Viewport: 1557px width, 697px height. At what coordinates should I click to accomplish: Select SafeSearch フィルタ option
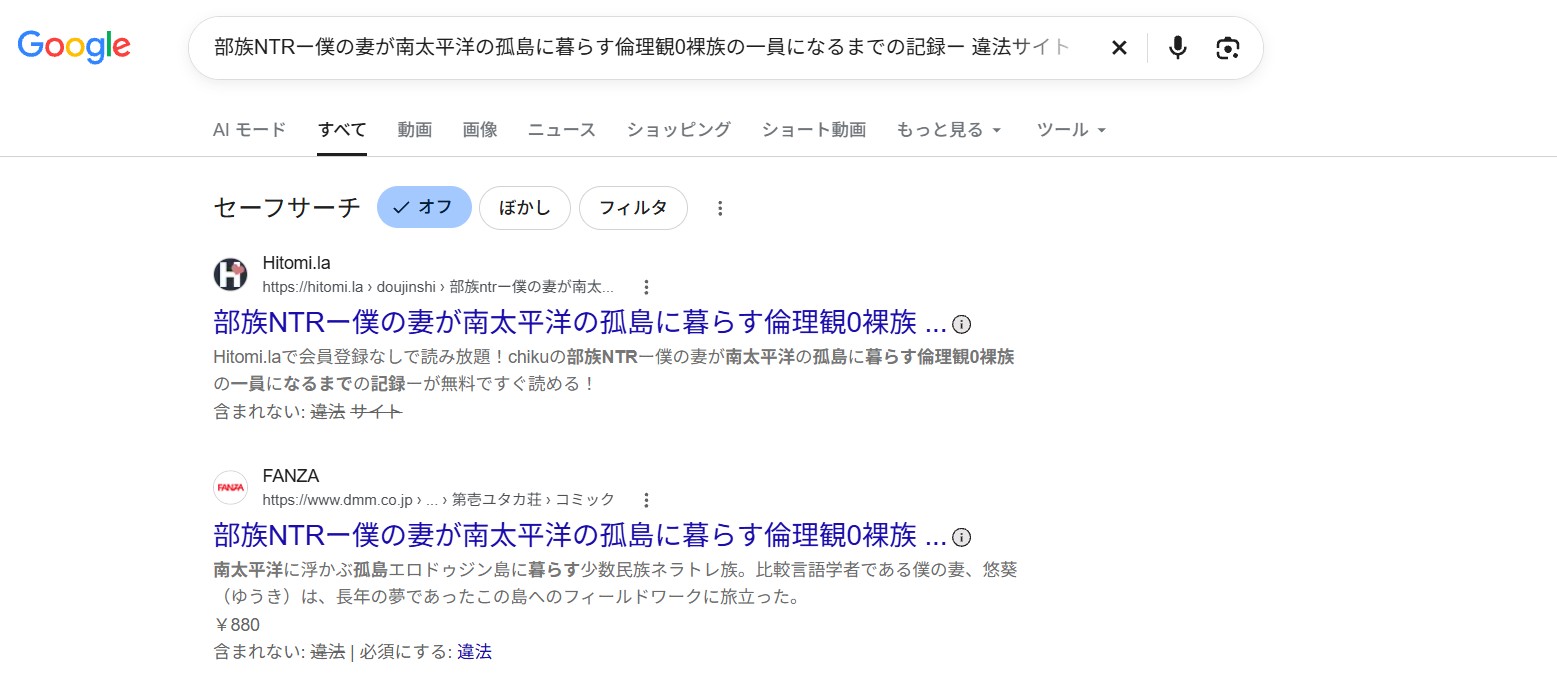click(x=633, y=207)
